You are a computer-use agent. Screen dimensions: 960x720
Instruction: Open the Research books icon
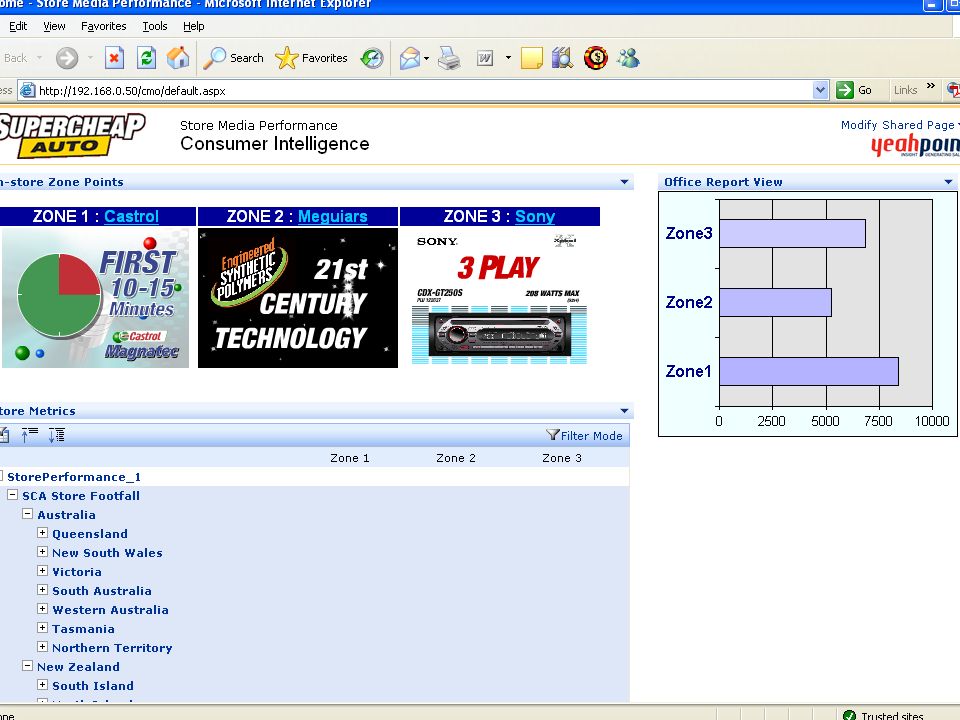point(562,58)
